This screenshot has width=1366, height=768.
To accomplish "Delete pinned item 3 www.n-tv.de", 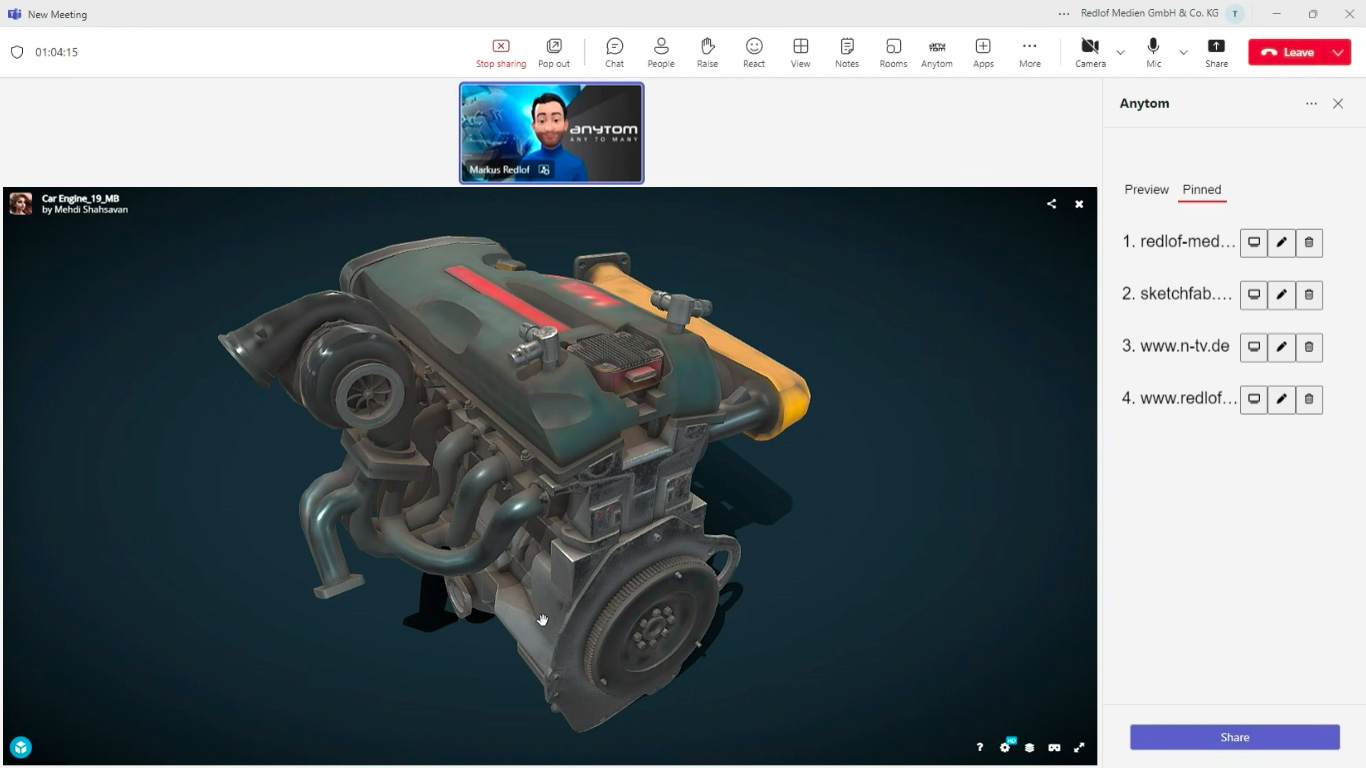I will [1309, 347].
